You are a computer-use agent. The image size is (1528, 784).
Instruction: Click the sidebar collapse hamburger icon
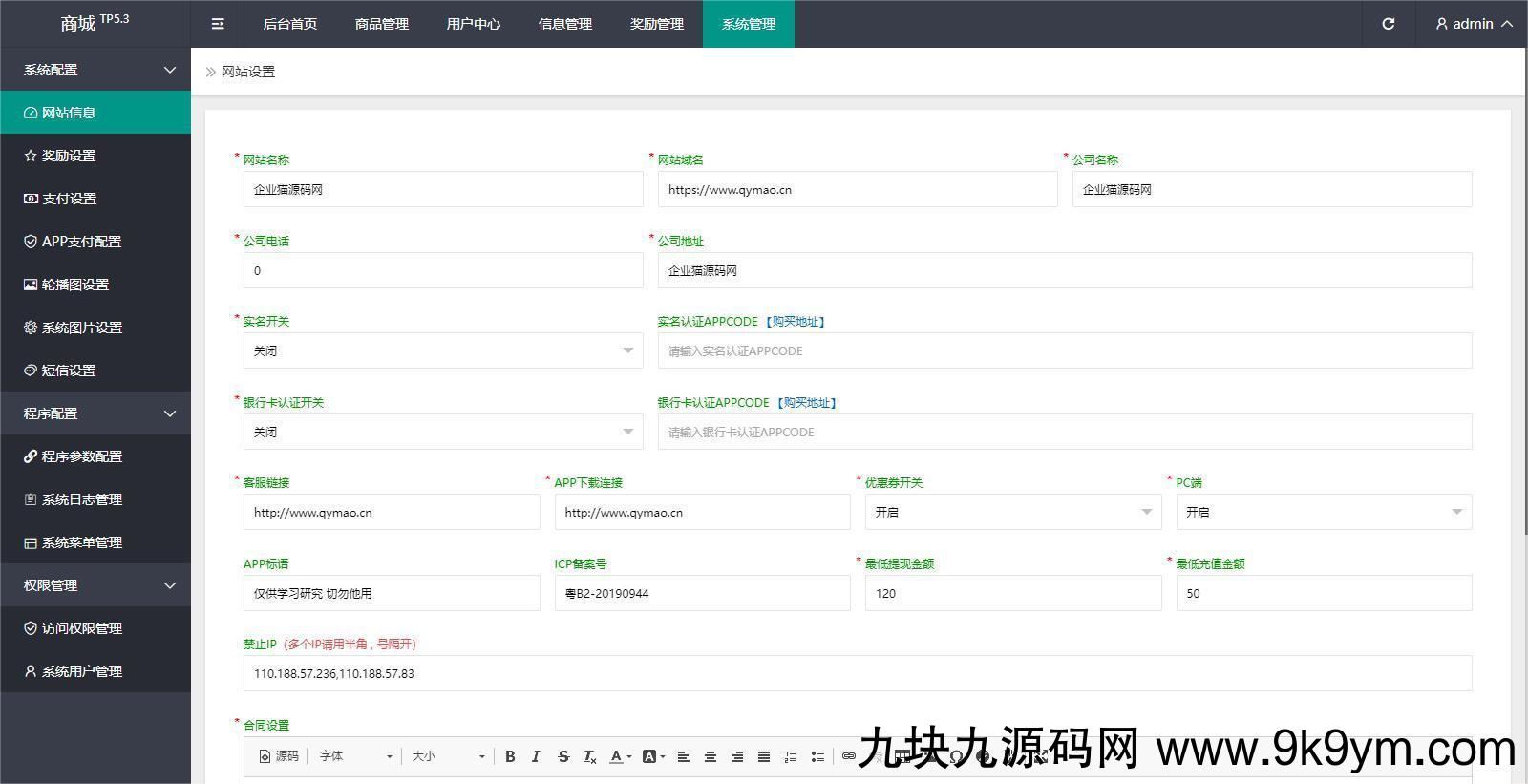pos(218,24)
